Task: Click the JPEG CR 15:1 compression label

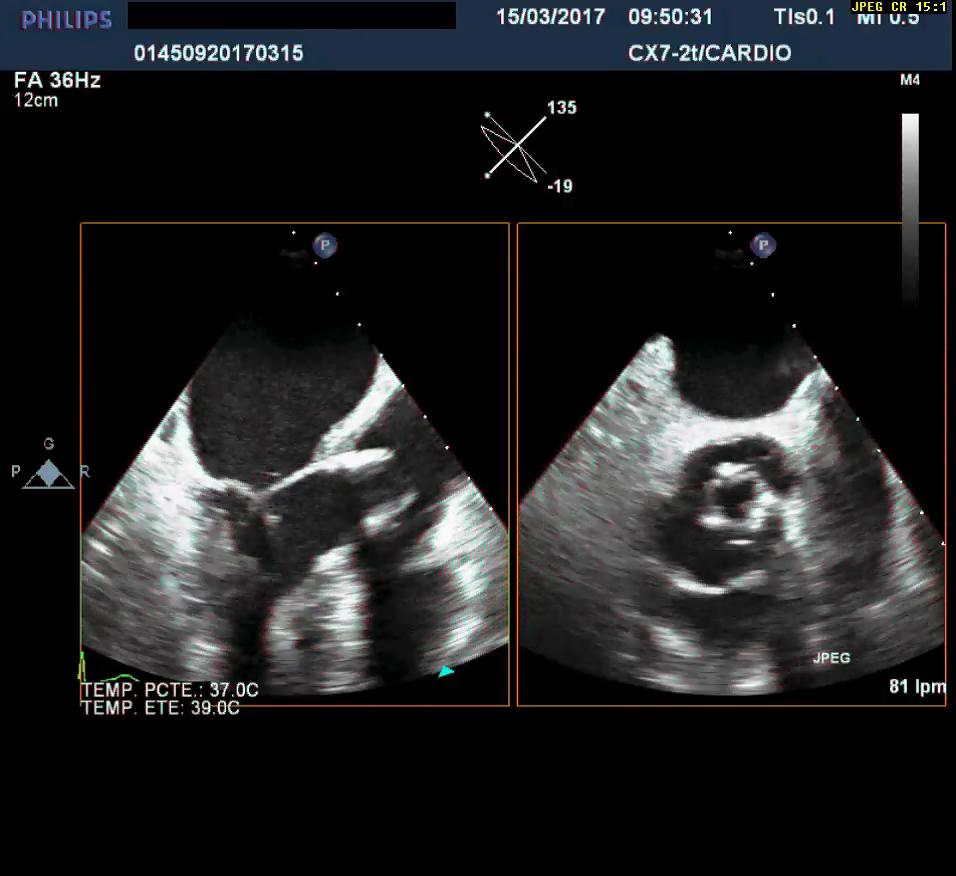Action: pyautogui.click(x=899, y=7)
